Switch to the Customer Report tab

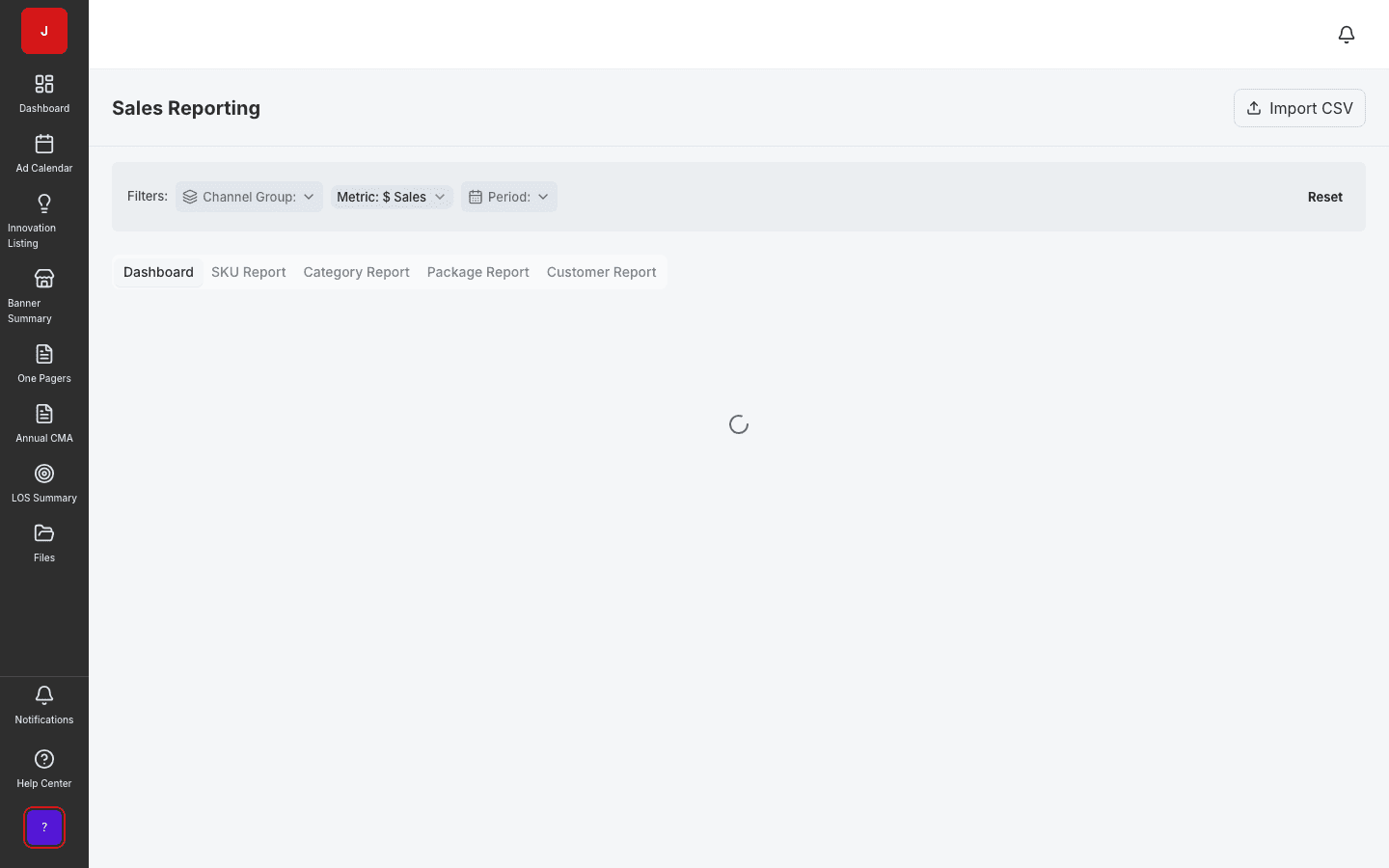(602, 272)
